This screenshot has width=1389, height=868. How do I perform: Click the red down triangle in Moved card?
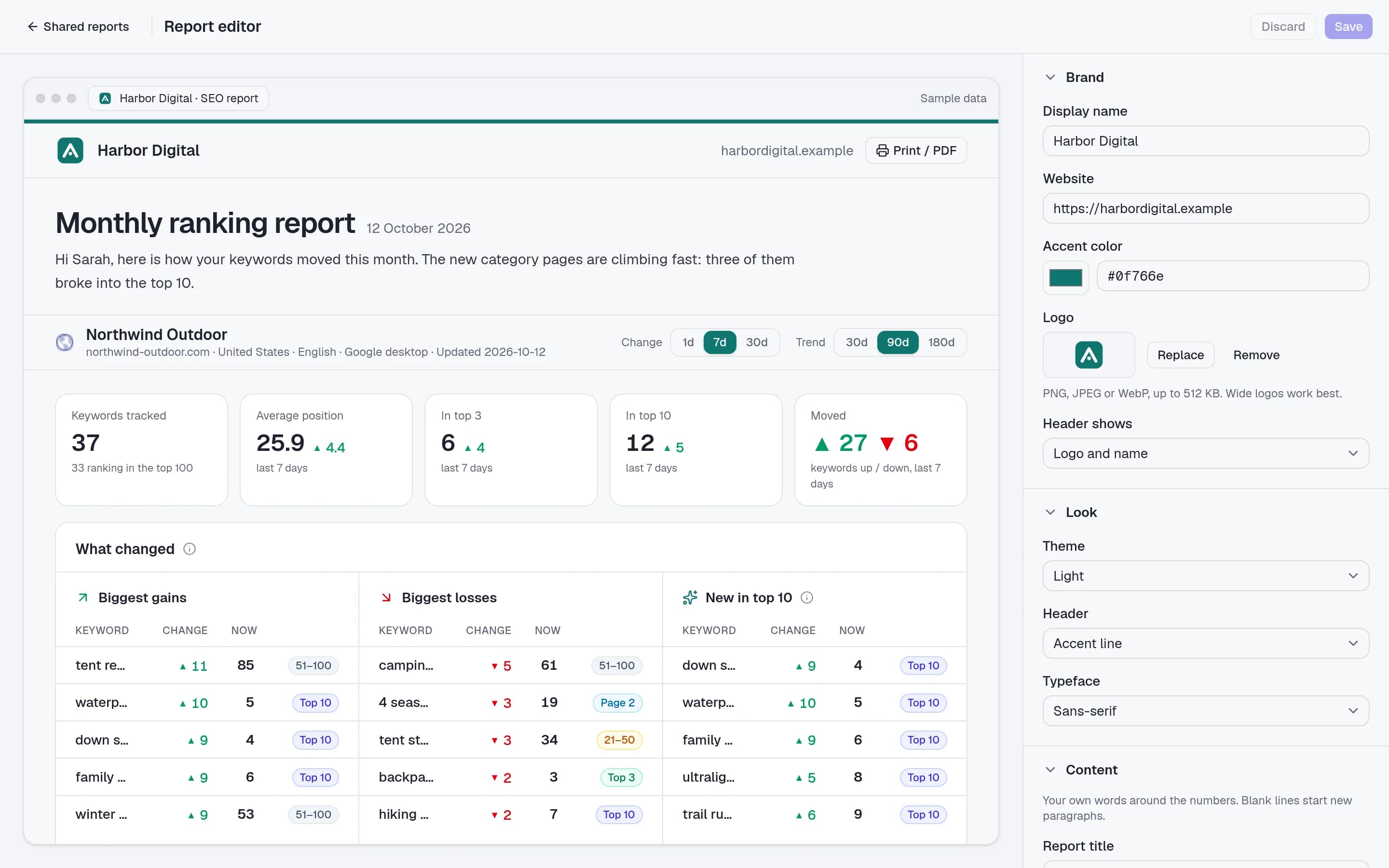(x=887, y=444)
